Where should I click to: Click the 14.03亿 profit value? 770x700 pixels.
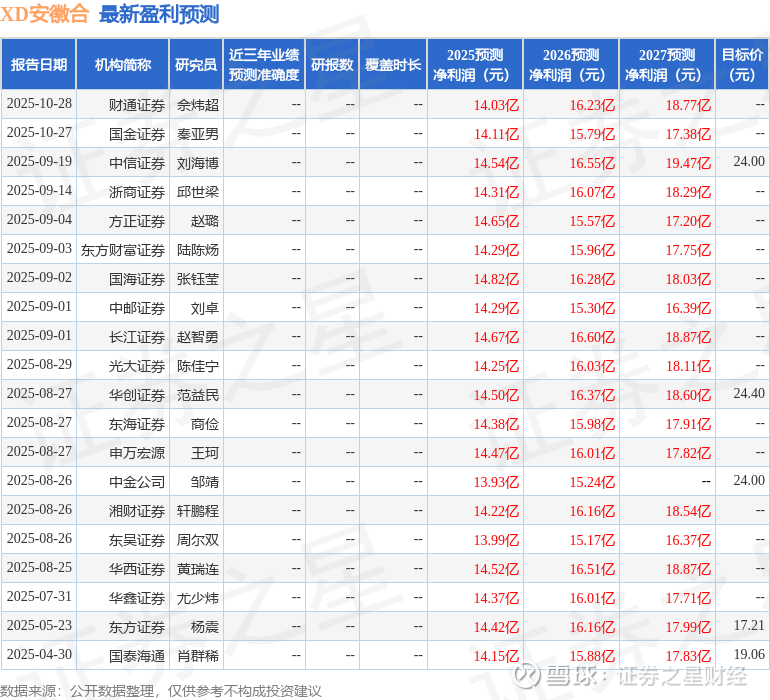point(496,105)
